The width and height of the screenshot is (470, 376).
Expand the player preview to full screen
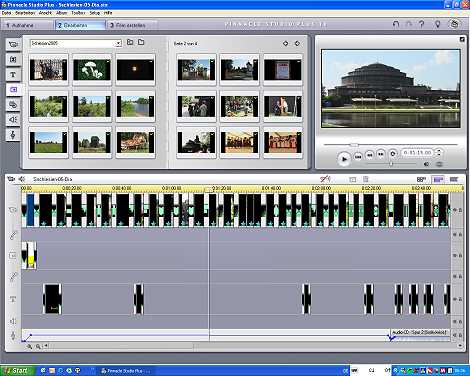point(462,39)
